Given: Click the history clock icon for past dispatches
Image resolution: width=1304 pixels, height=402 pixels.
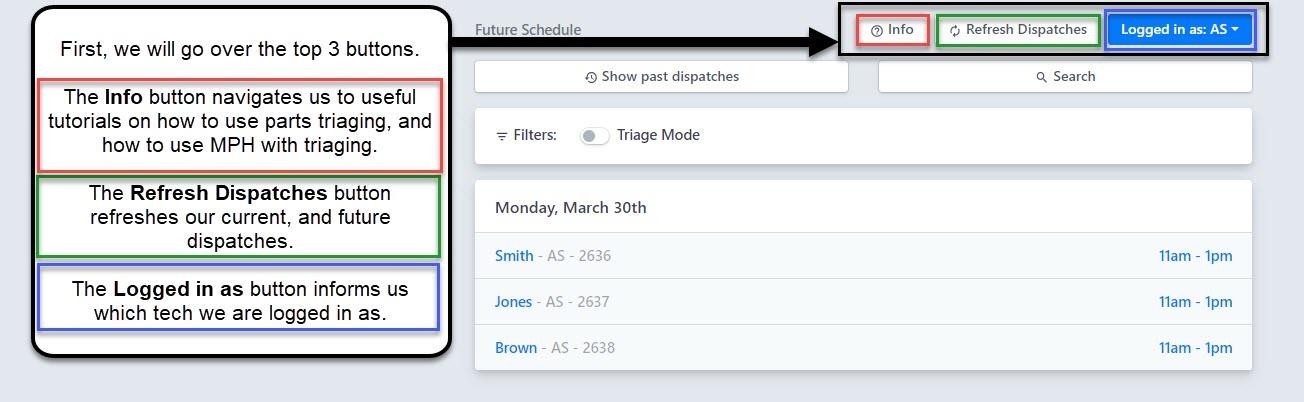Looking at the screenshot, I should [x=591, y=77].
